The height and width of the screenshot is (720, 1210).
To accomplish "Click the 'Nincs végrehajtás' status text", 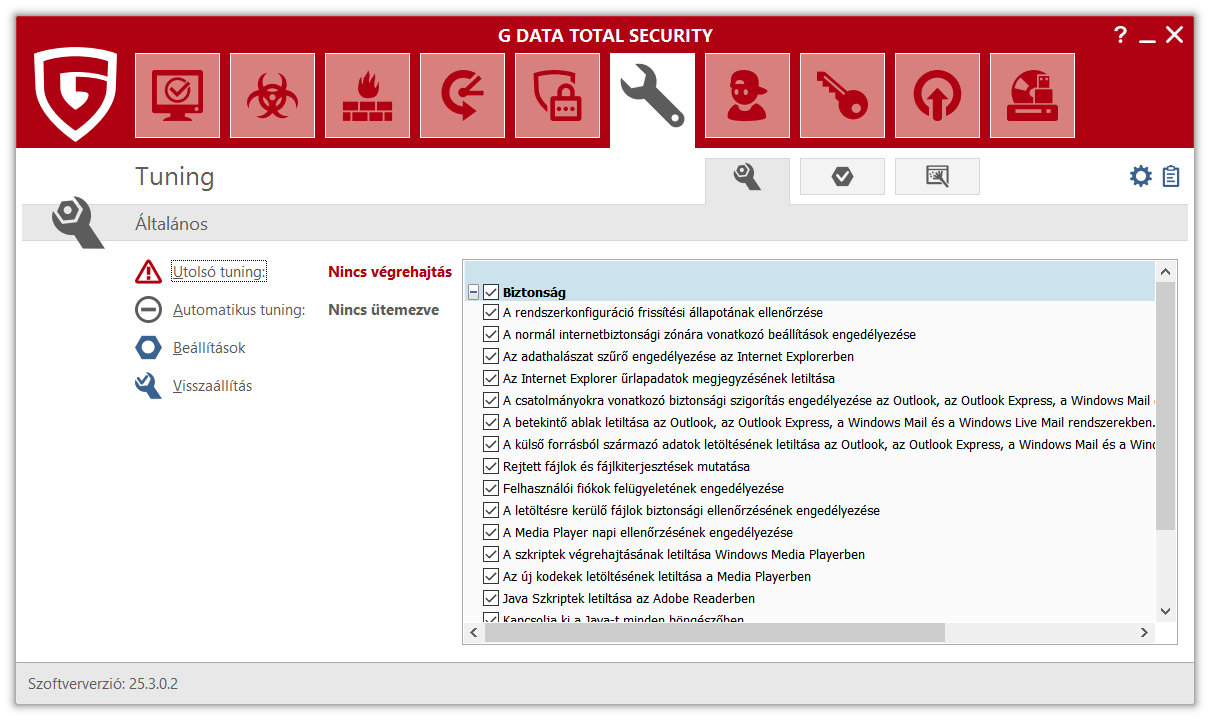I will [x=390, y=272].
